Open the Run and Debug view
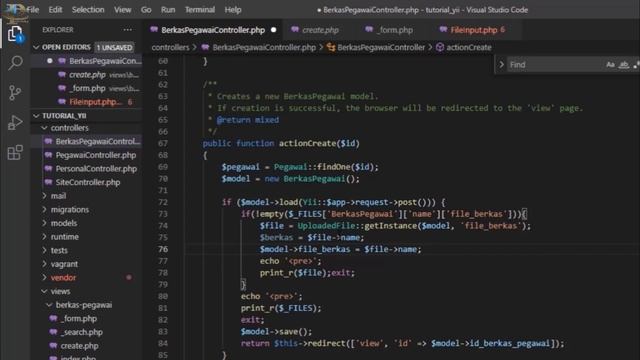This screenshot has width=640, height=360. (x=15, y=122)
